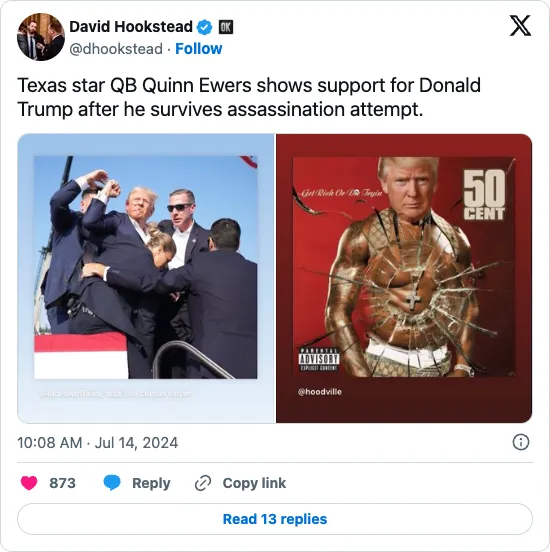Open the rally photo on the left
The width and height of the screenshot is (550, 552).
point(146,278)
